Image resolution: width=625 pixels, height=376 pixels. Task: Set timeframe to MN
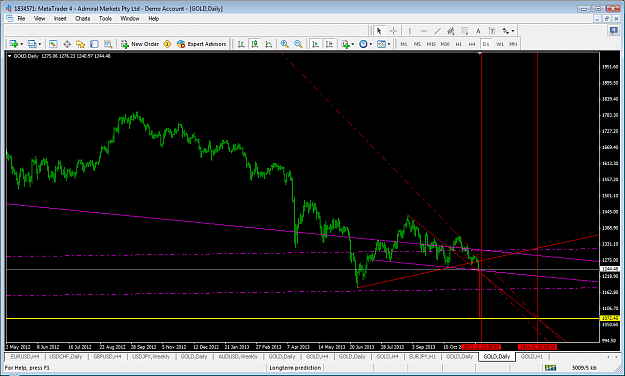click(513, 44)
